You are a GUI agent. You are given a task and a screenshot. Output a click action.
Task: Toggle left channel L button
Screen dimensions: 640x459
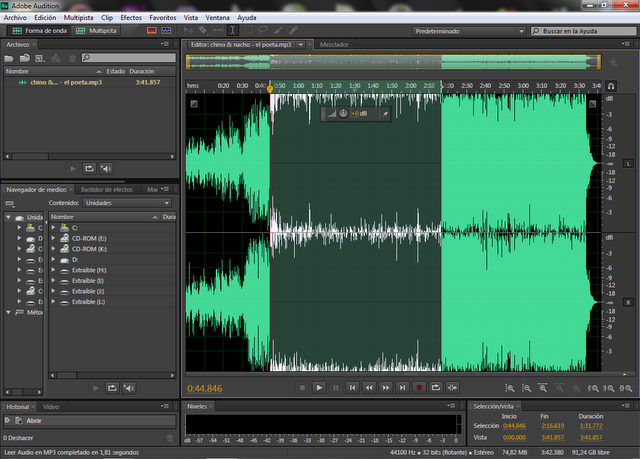pyautogui.click(x=628, y=164)
